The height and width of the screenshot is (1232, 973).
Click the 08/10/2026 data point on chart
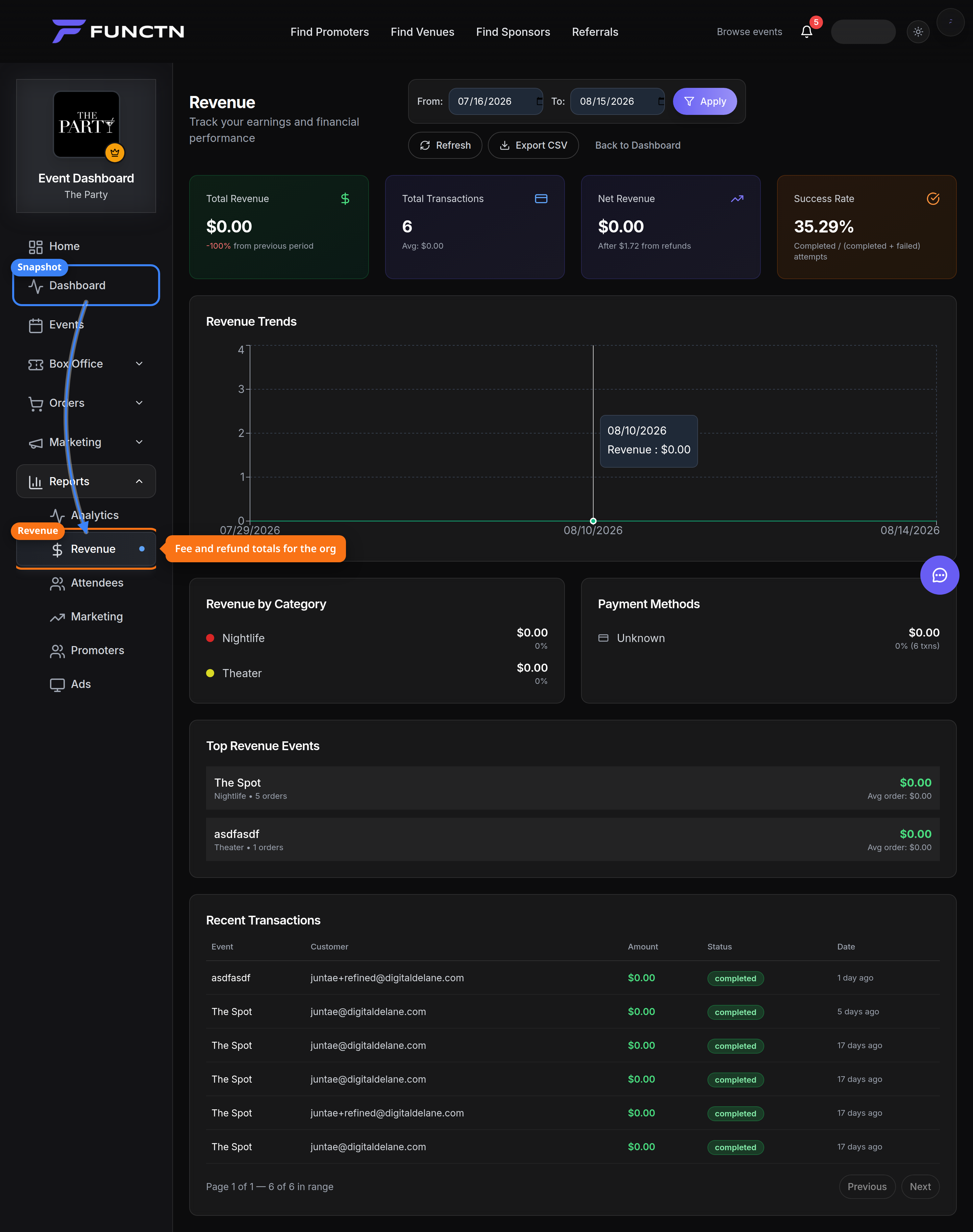(593, 521)
